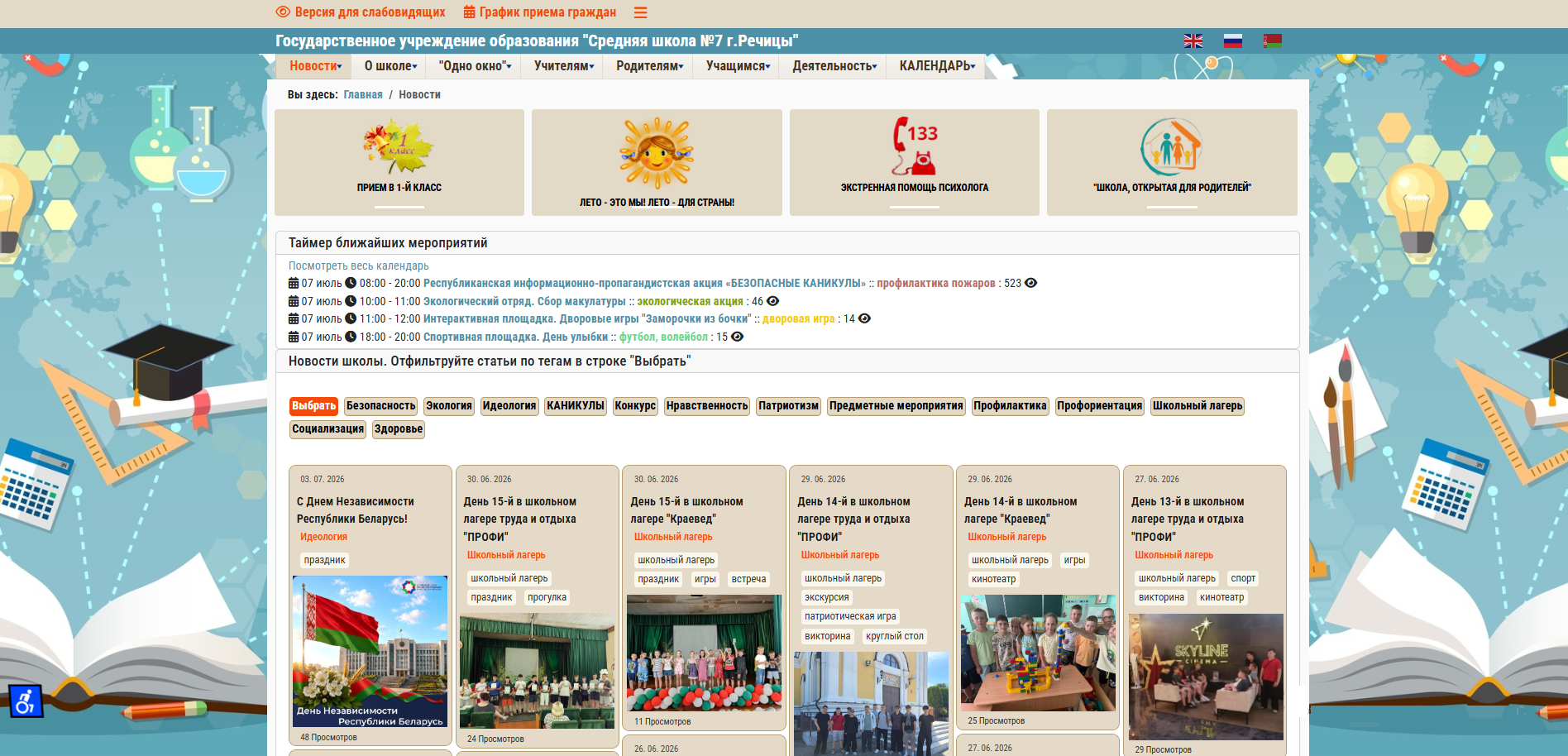Open ЛЕТО - ЭТО МЫ! banner link
Image resolution: width=1568 pixels, height=756 pixels.
pyautogui.click(x=657, y=203)
